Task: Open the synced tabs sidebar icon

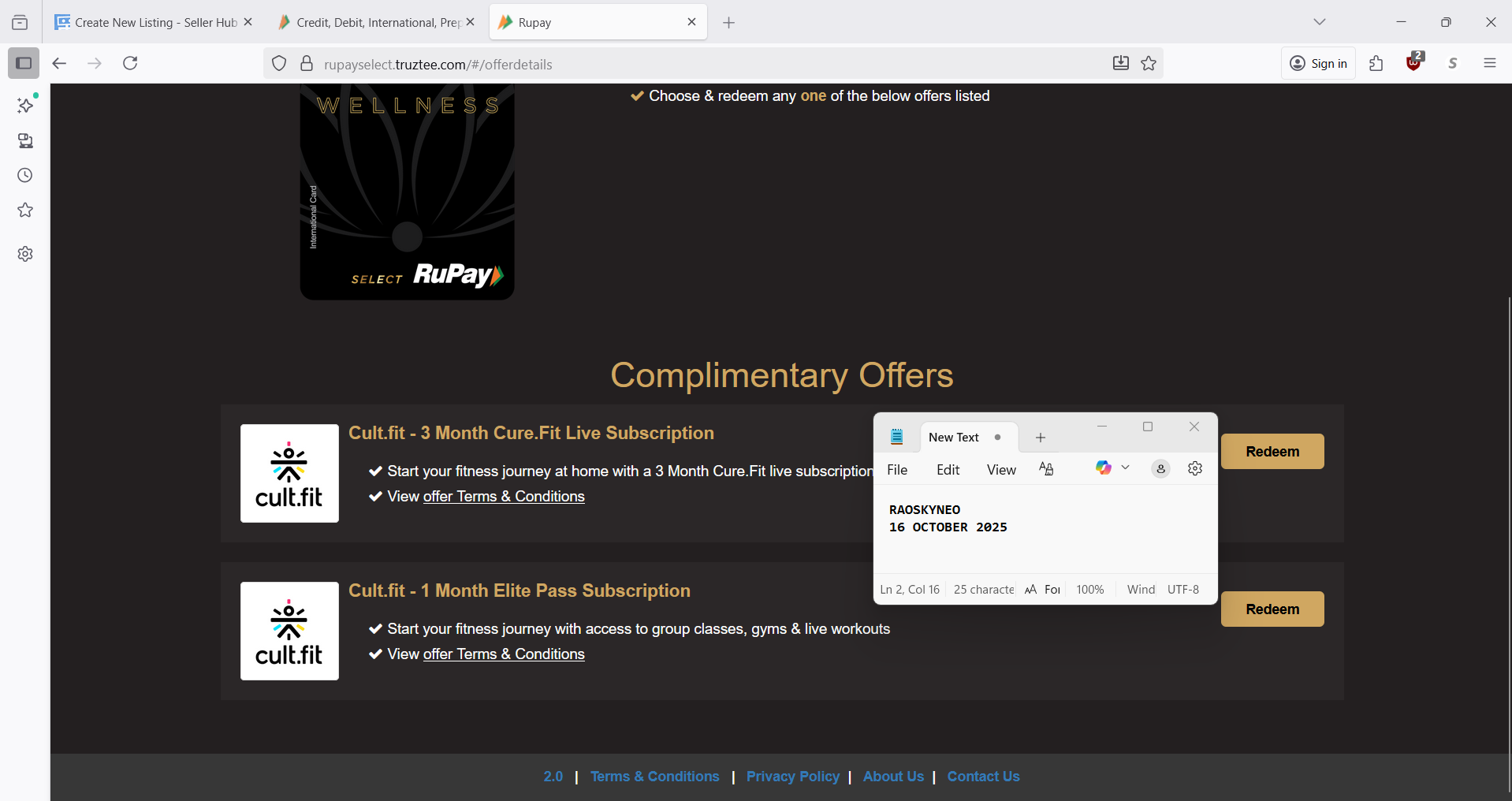Action: pos(25,141)
